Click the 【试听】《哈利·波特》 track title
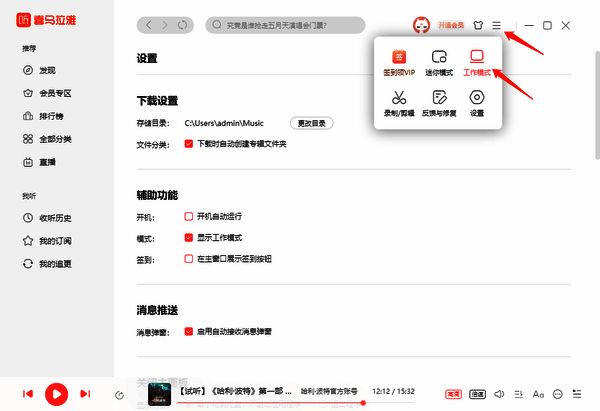 pos(235,391)
